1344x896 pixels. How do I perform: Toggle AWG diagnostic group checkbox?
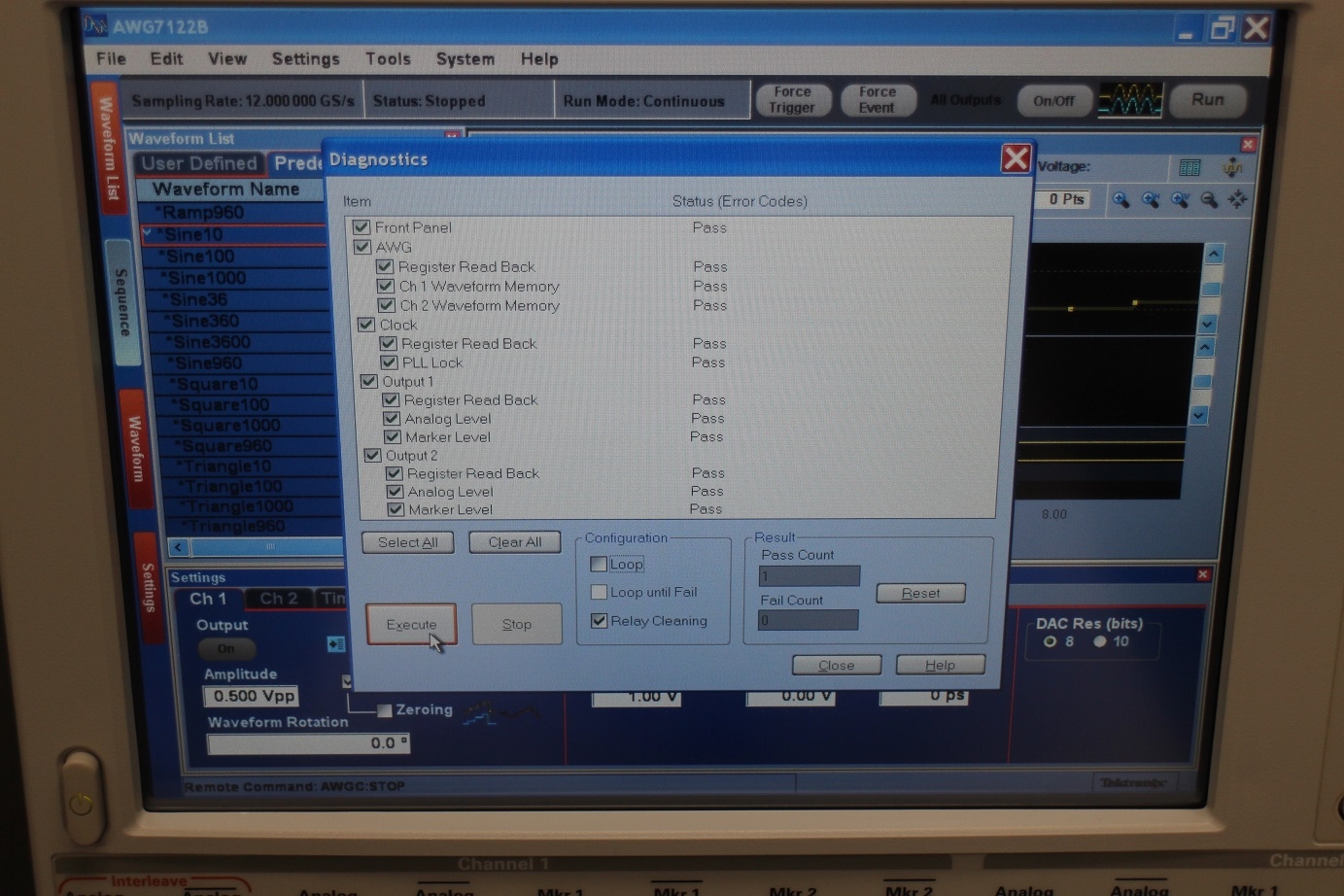[362, 247]
